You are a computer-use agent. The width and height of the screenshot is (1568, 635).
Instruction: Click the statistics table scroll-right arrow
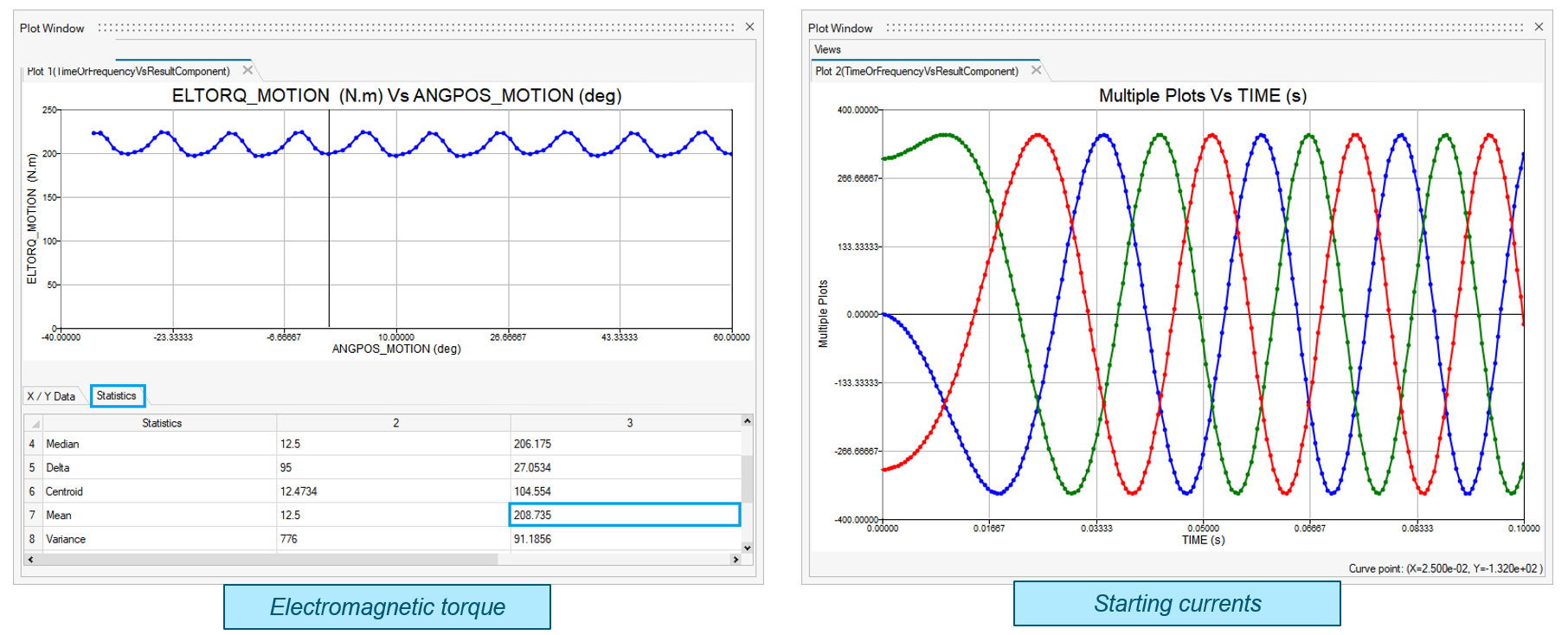736,560
